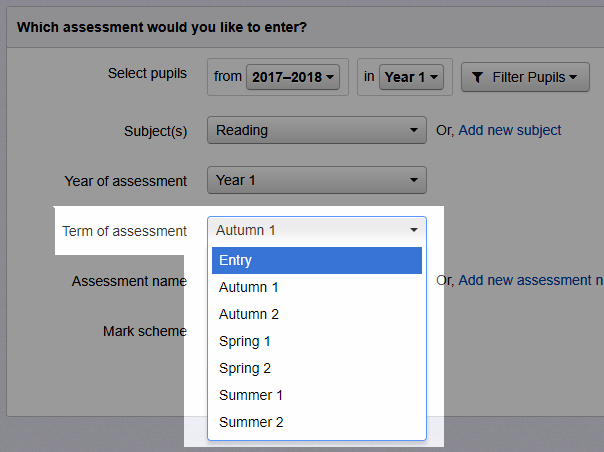Expand the Reading subject dropdown
This screenshot has width=604, height=452.
pyautogui.click(x=317, y=130)
